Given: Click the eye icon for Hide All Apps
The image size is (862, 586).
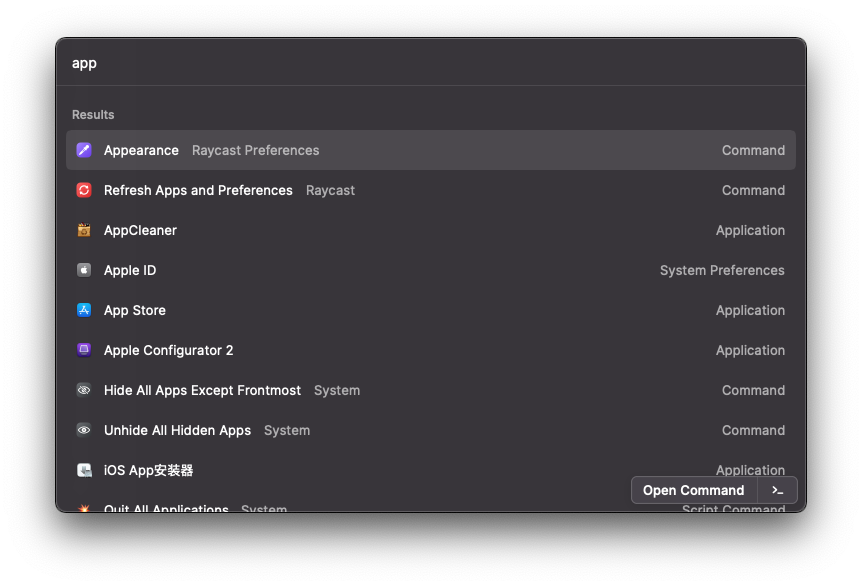Looking at the screenshot, I should [x=84, y=390].
